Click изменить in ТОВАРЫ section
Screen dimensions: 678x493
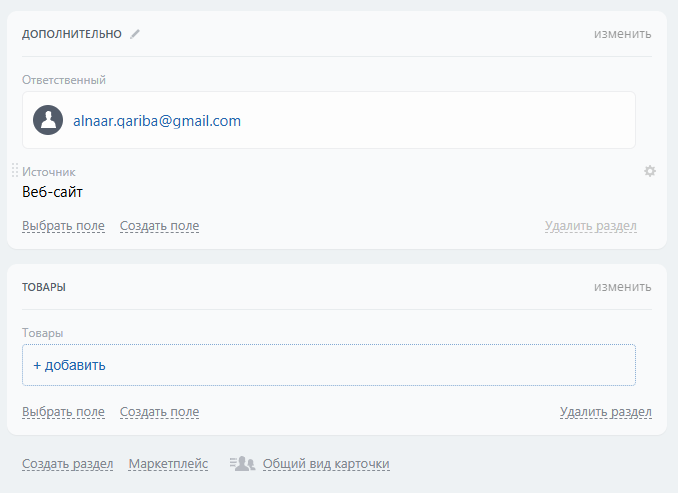622,287
